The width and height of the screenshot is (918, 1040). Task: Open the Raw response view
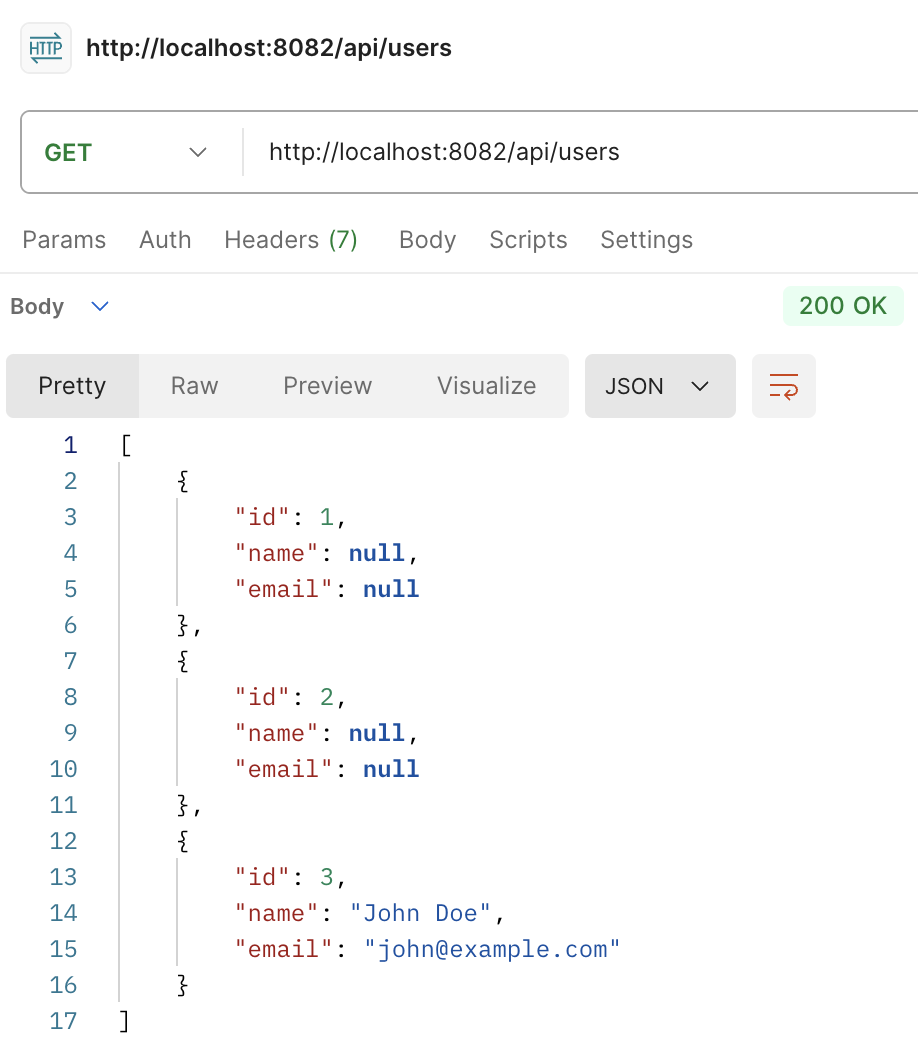click(x=193, y=386)
